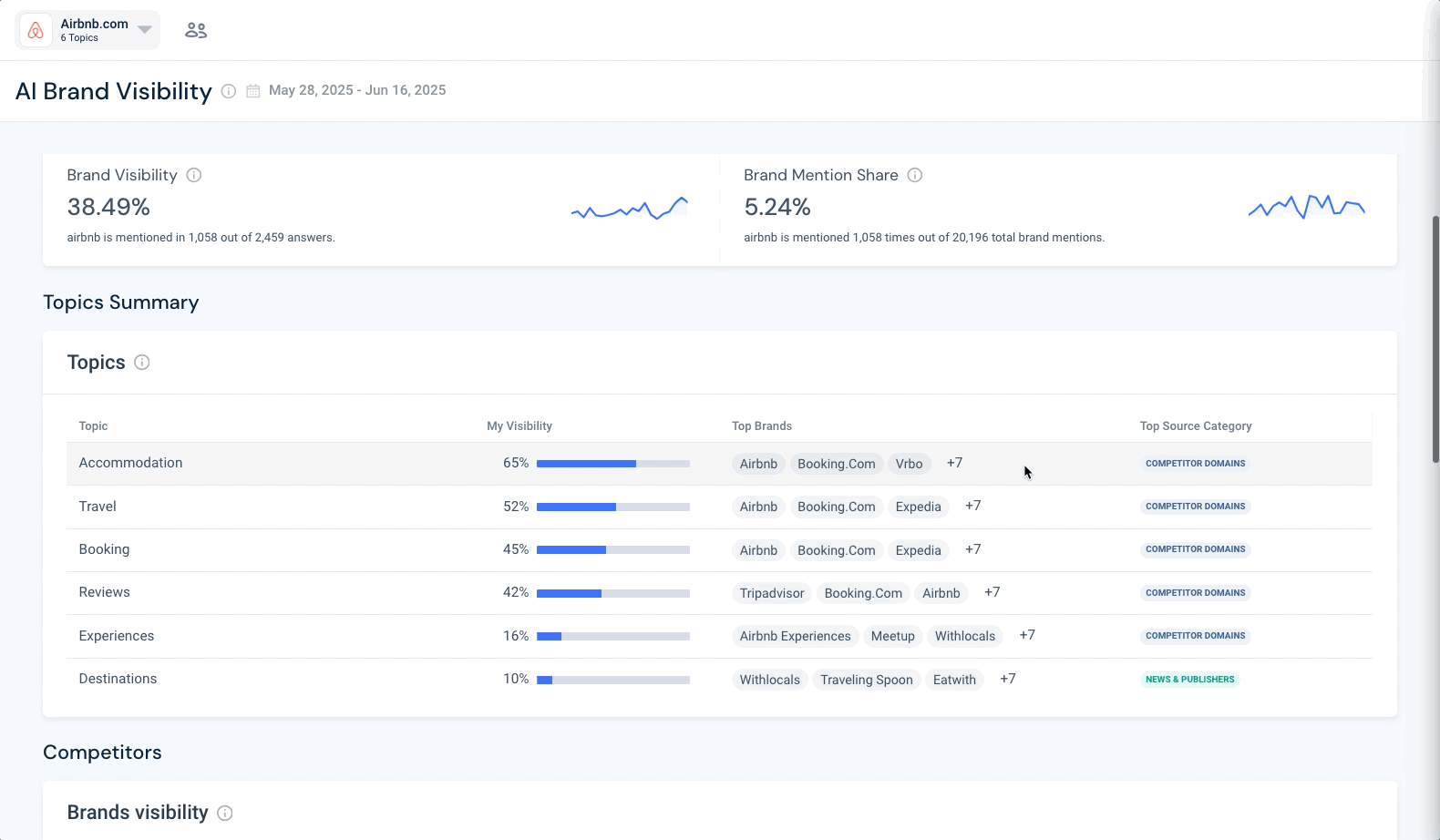Click the Top Brands column header

(x=762, y=426)
